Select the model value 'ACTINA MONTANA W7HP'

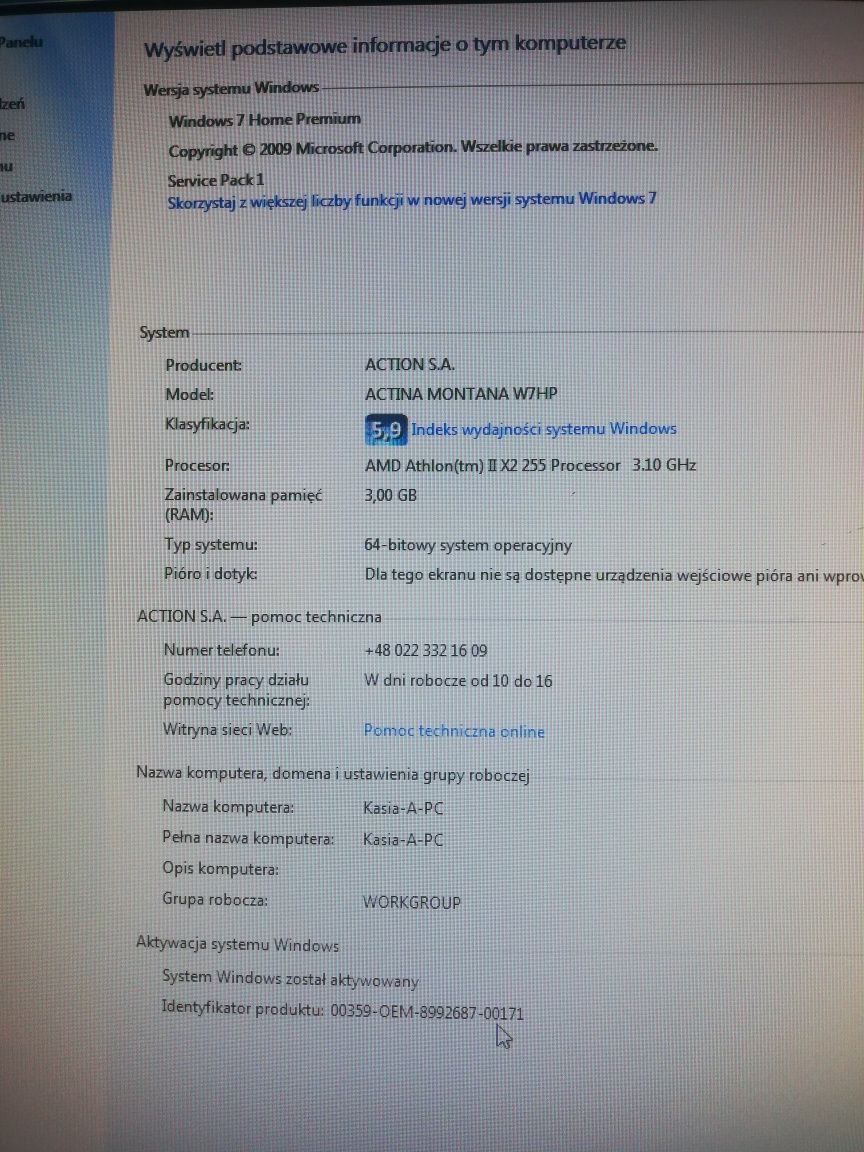pos(461,394)
